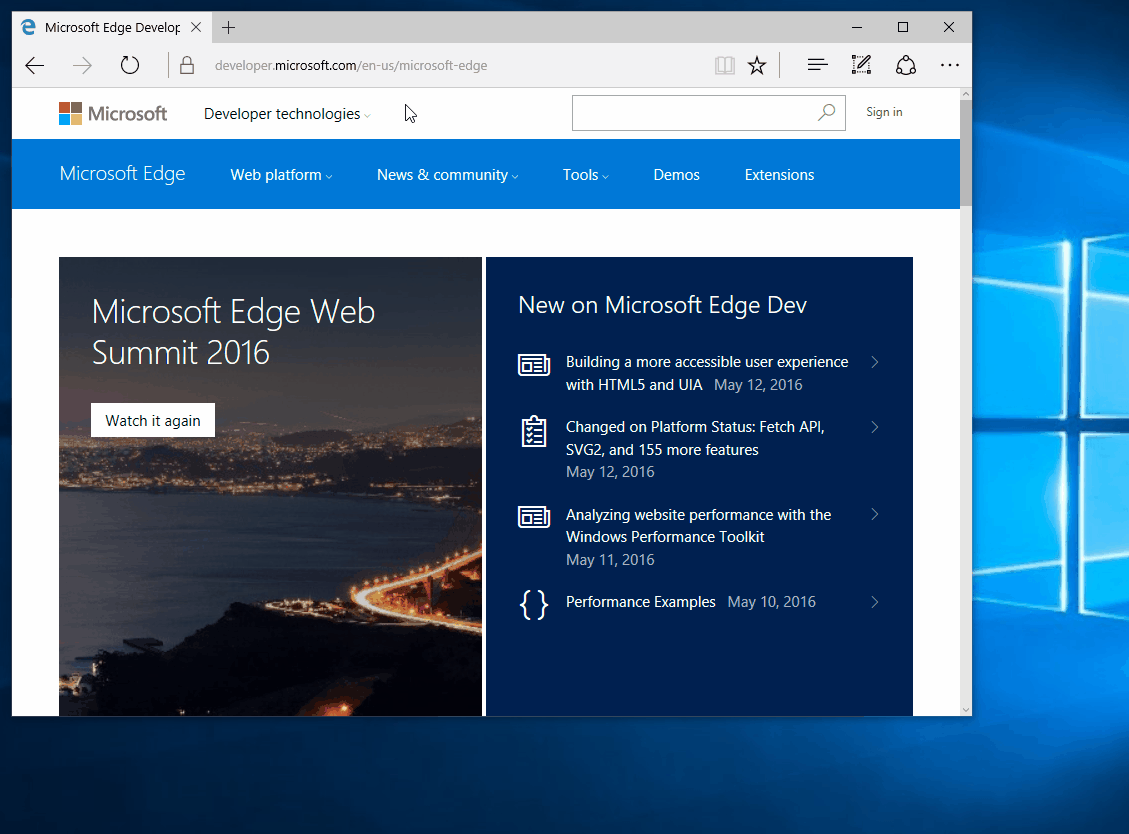Navigate back using the back arrow
The width and height of the screenshot is (1129, 834).
coord(34,64)
